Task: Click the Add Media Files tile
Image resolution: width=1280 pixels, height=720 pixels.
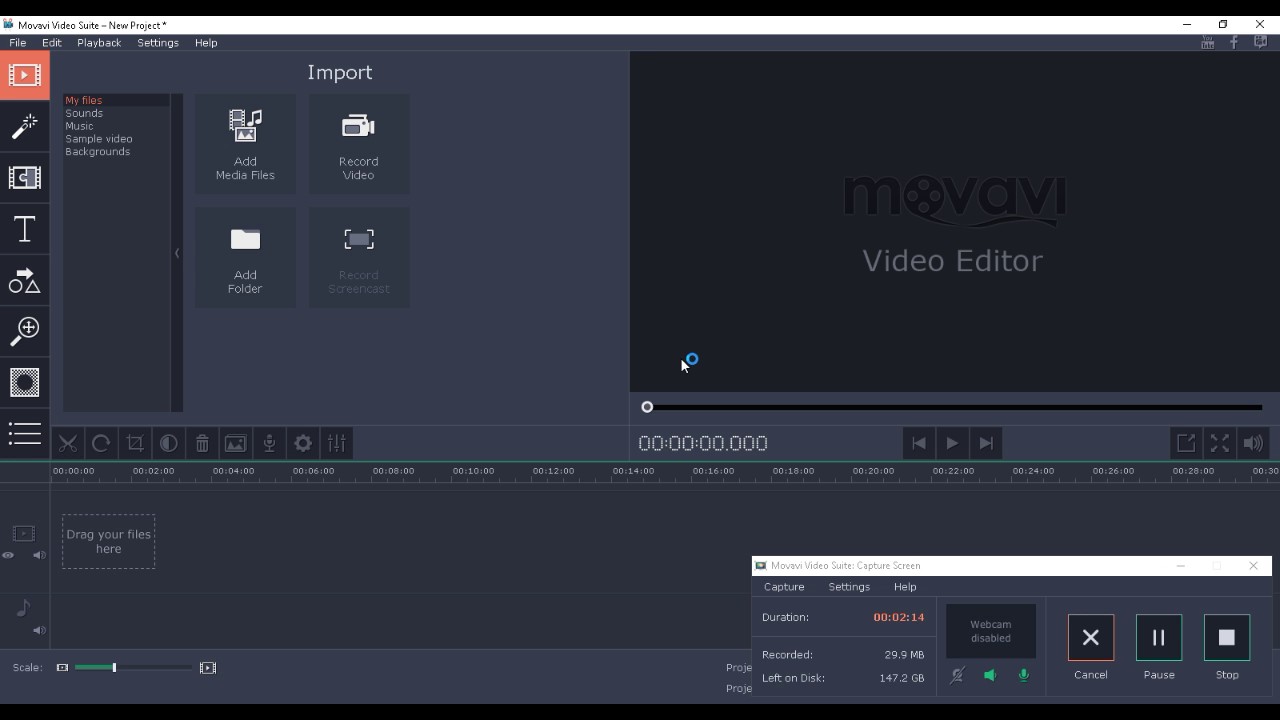Action: pos(245,144)
